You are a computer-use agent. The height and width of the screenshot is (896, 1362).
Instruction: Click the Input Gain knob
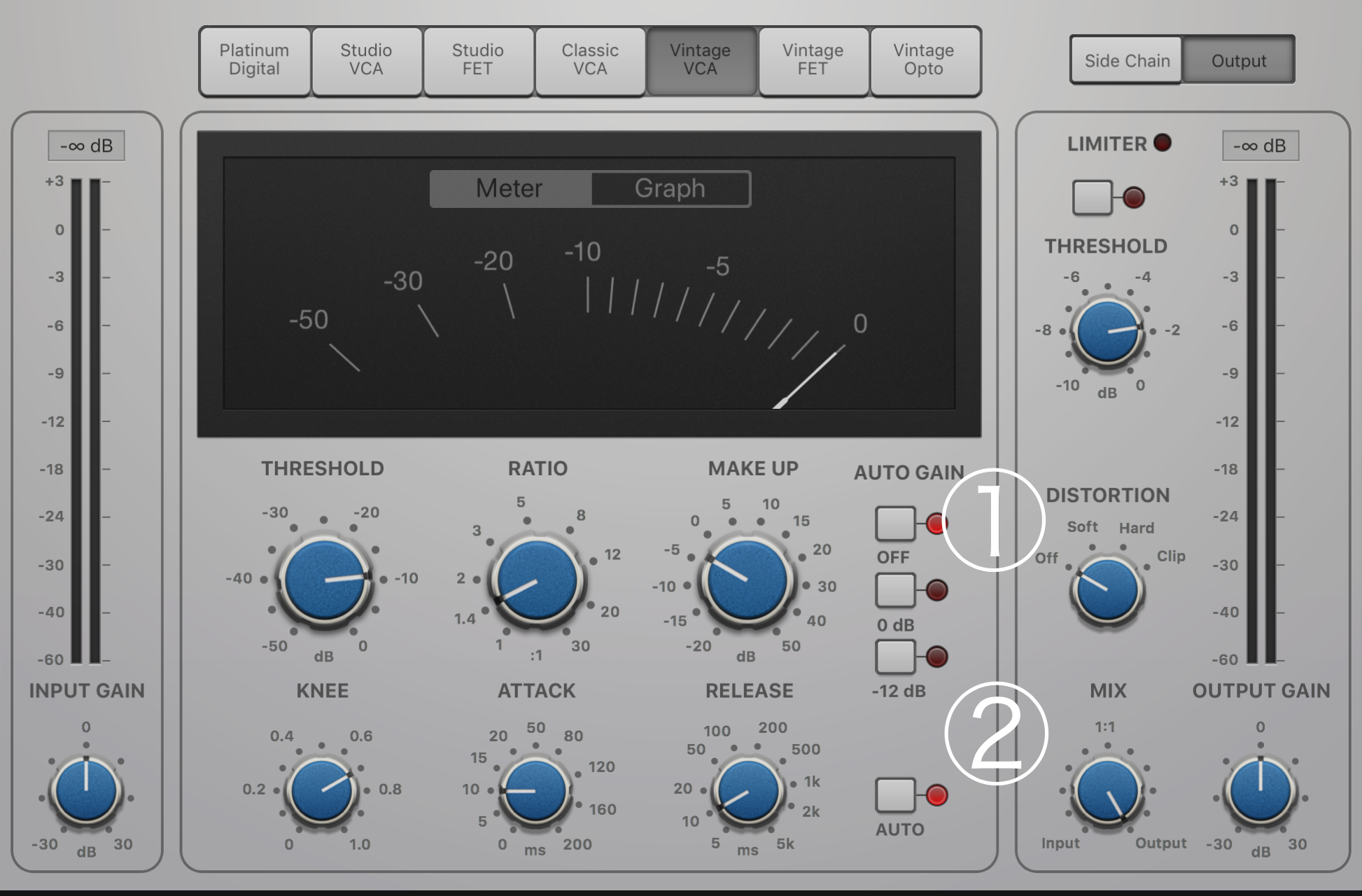click(86, 791)
